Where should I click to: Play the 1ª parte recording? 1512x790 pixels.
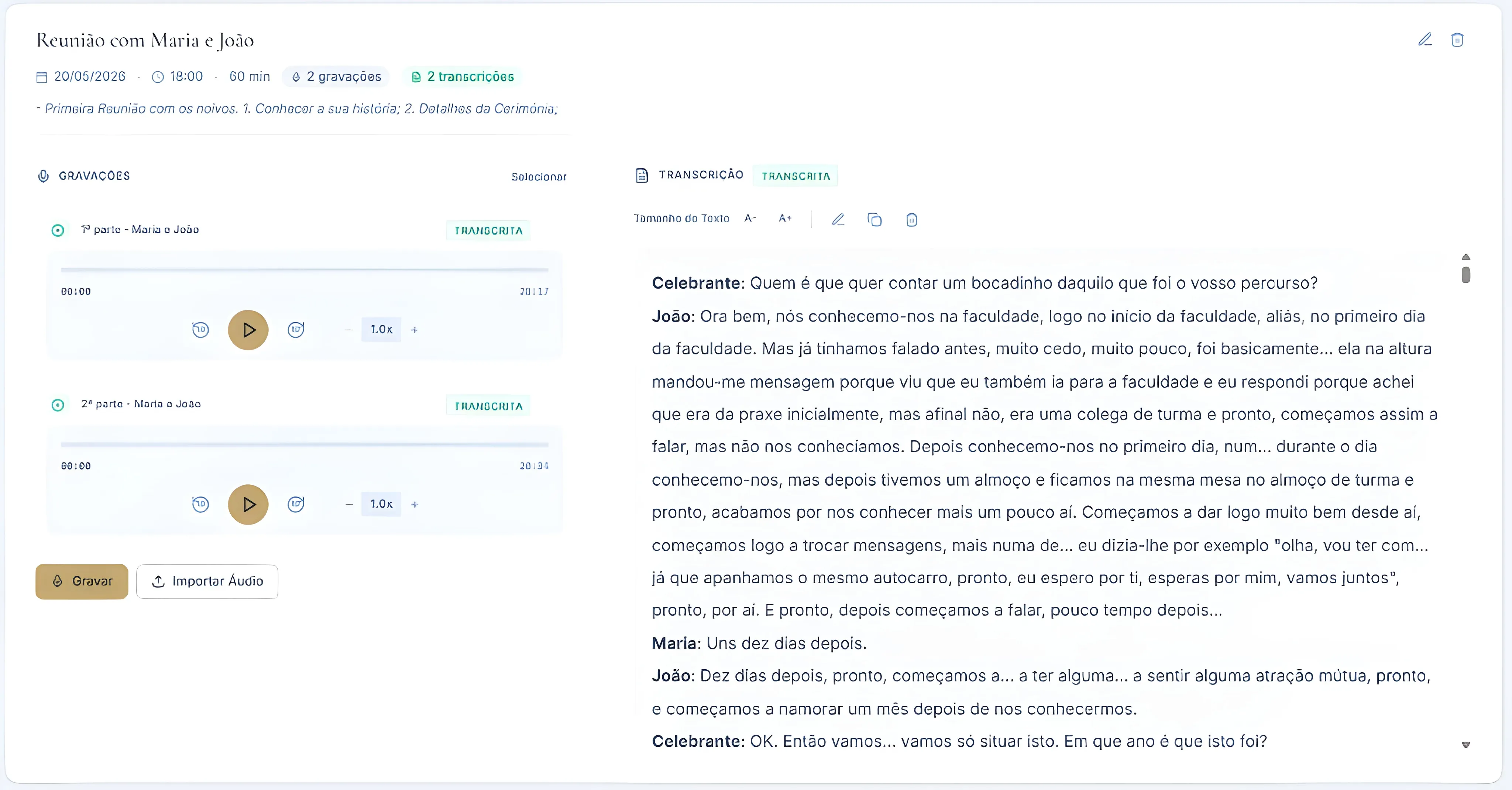tap(248, 330)
